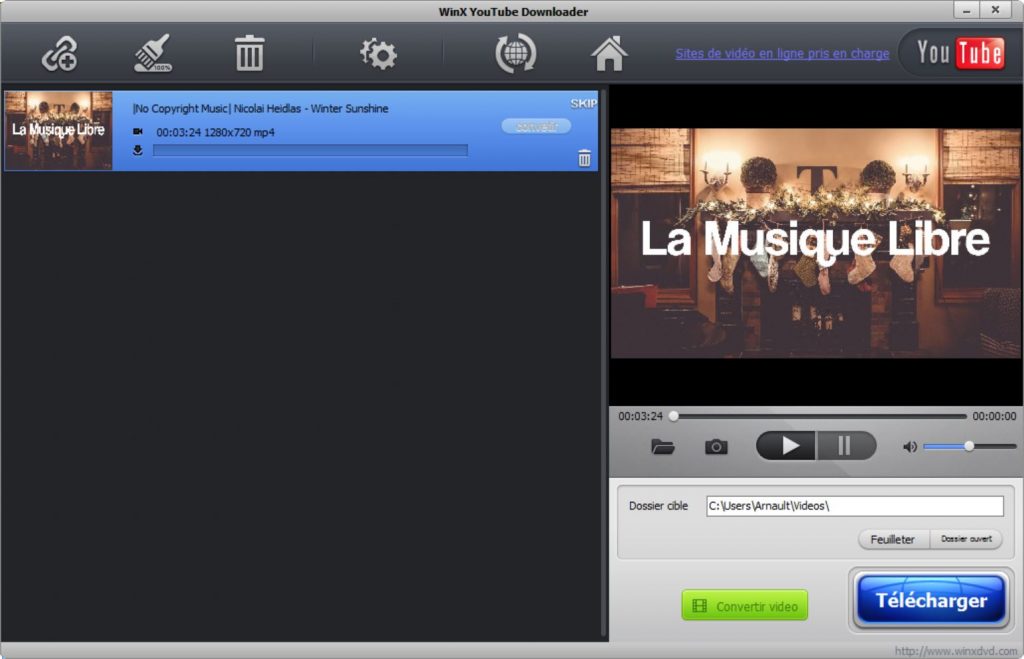Take a snapshot with the camera icon

pyautogui.click(x=716, y=446)
